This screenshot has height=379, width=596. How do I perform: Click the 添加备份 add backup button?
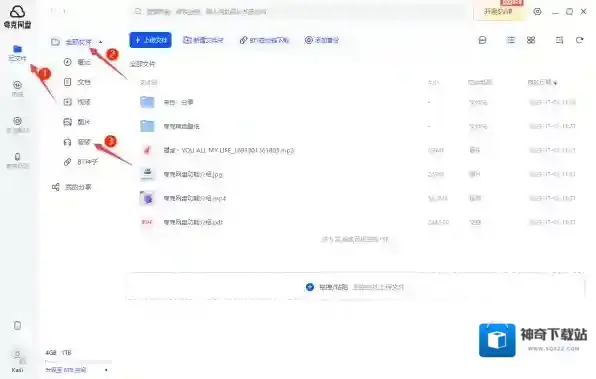[x=322, y=40]
